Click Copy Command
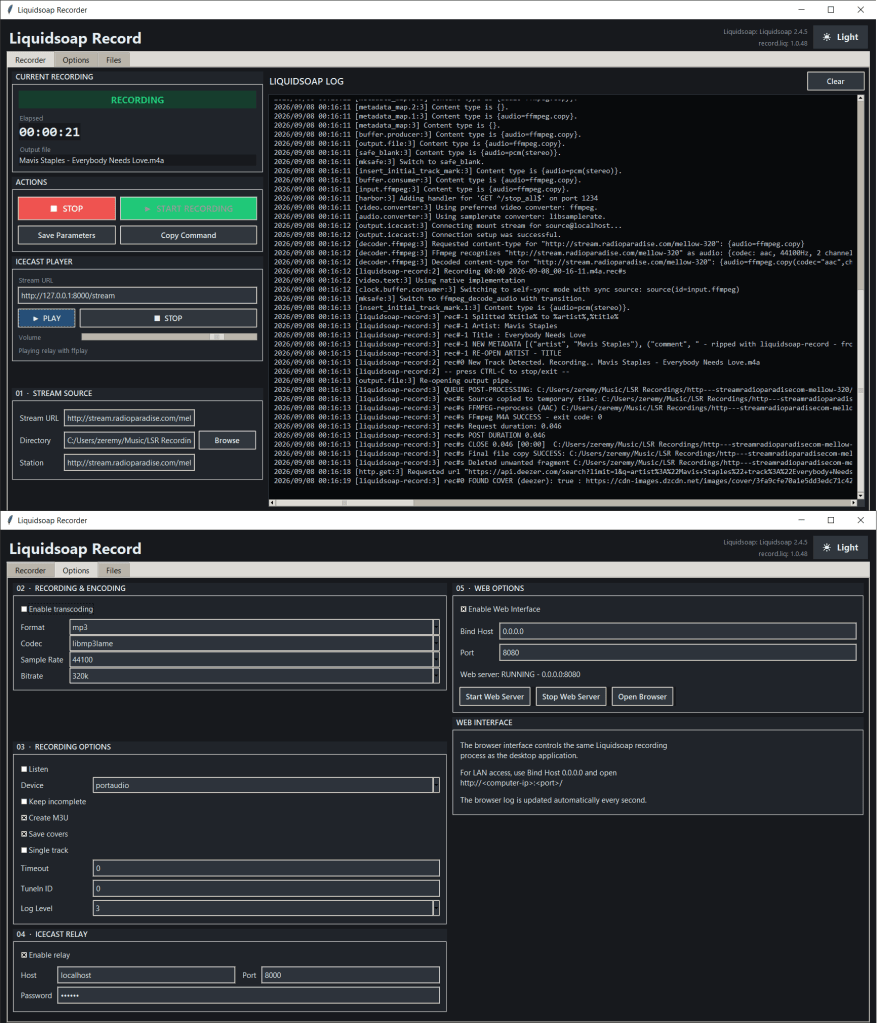This screenshot has height=1023, width=879. (x=189, y=236)
